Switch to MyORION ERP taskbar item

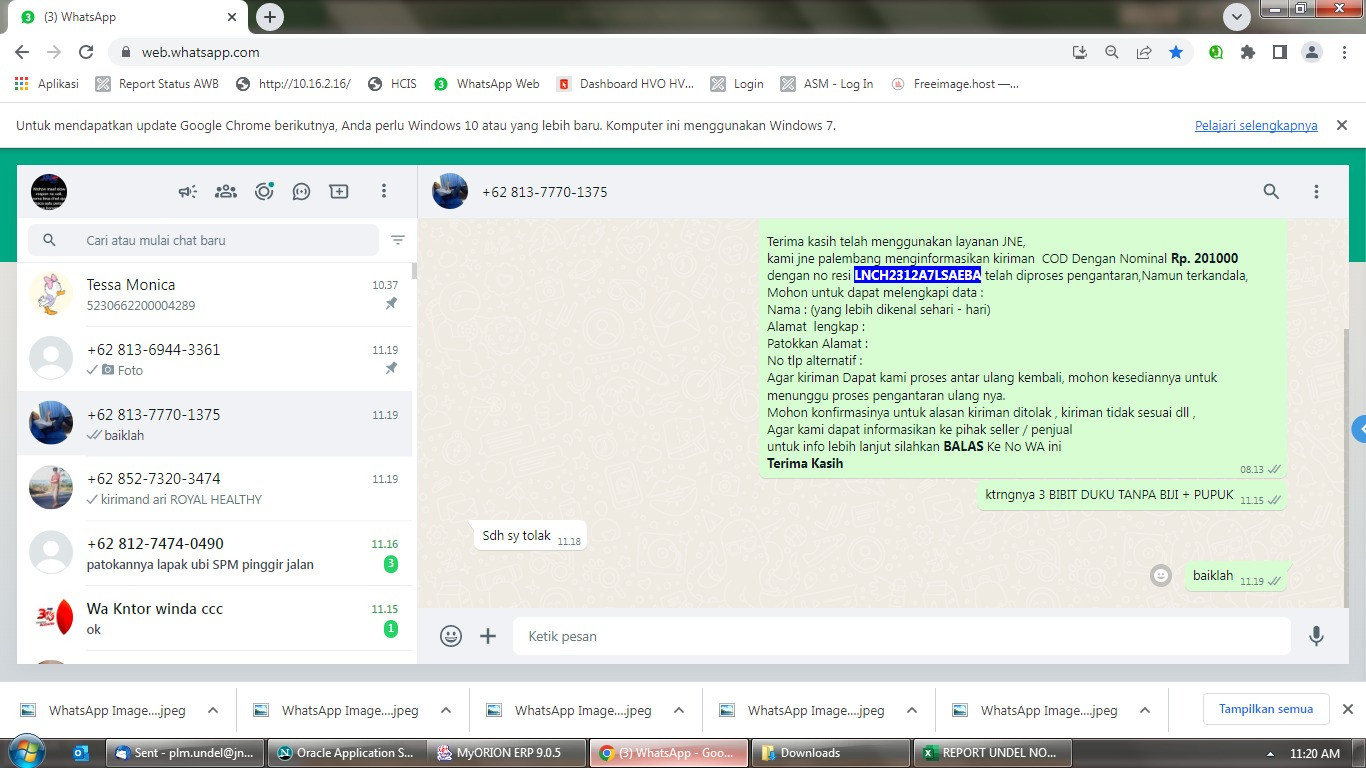[507, 753]
